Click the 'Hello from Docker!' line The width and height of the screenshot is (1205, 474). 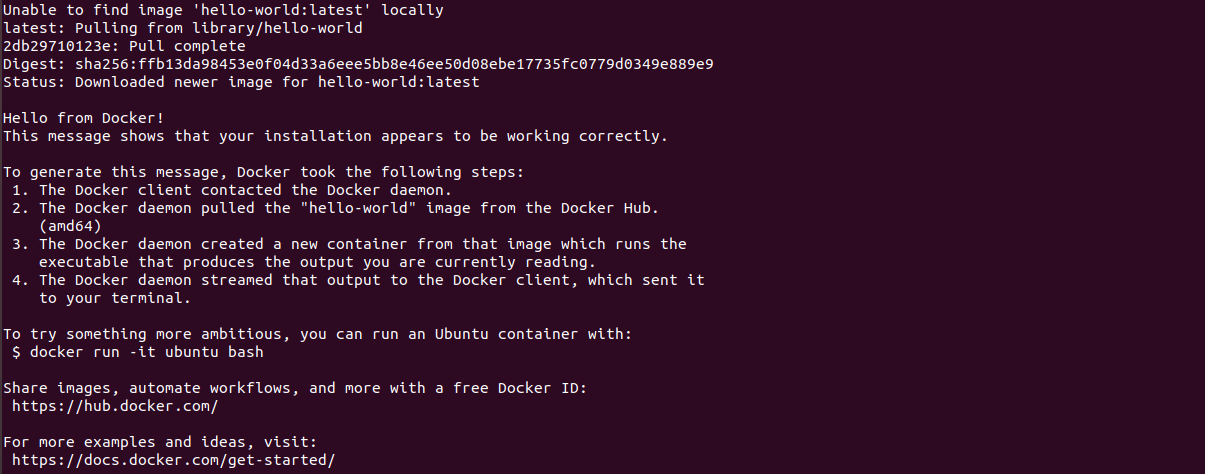point(84,118)
